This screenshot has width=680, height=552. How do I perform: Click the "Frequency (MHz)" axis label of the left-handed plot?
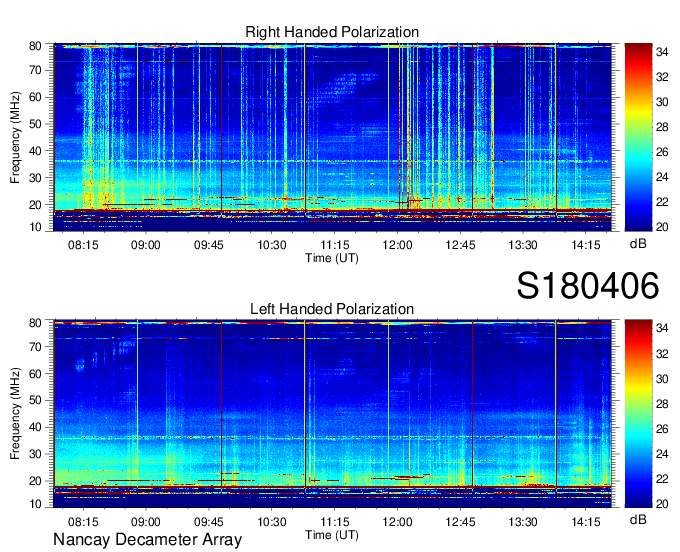pos(15,414)
